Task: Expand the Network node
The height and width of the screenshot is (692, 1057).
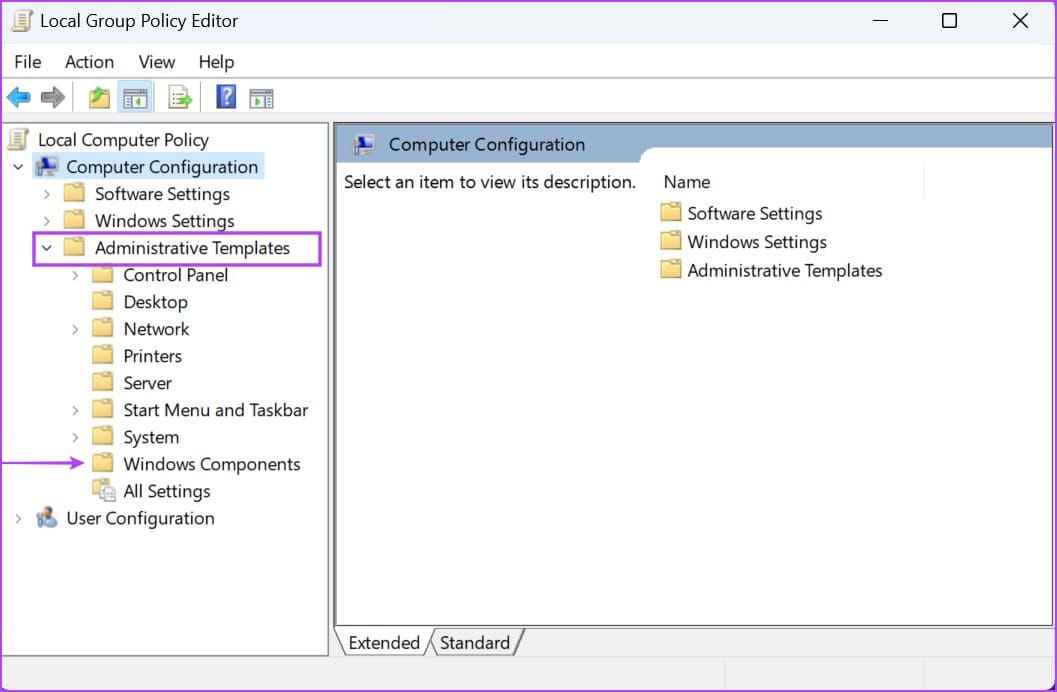Action: (x=75, y=329)
